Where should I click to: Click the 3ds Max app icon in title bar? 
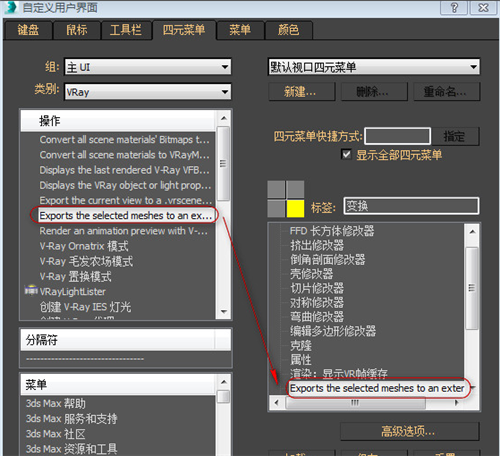[11, 7]
